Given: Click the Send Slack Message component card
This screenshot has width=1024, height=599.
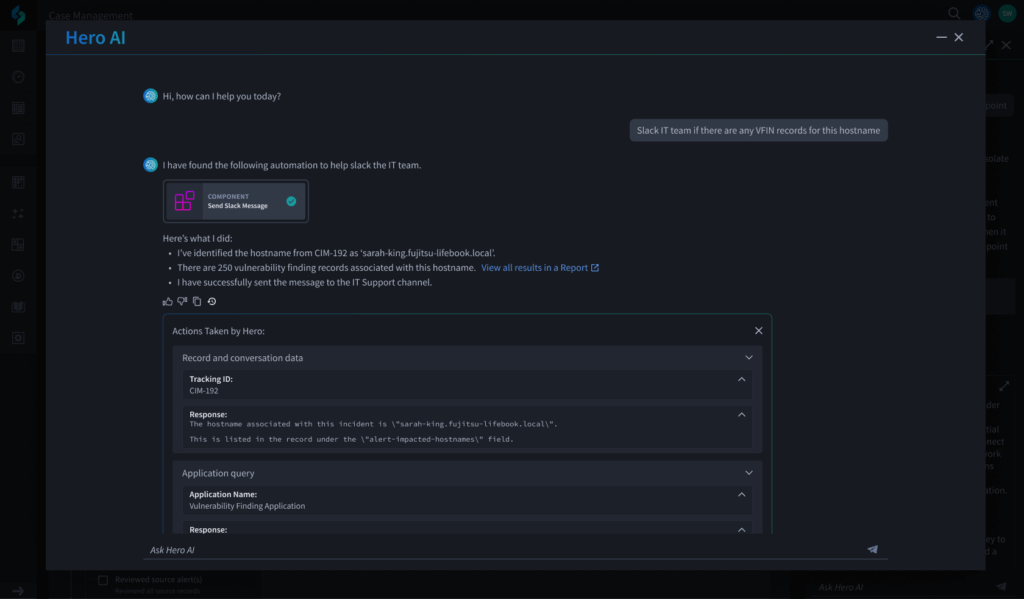Looking at the screenshot, I should click(x=236, y=201).
